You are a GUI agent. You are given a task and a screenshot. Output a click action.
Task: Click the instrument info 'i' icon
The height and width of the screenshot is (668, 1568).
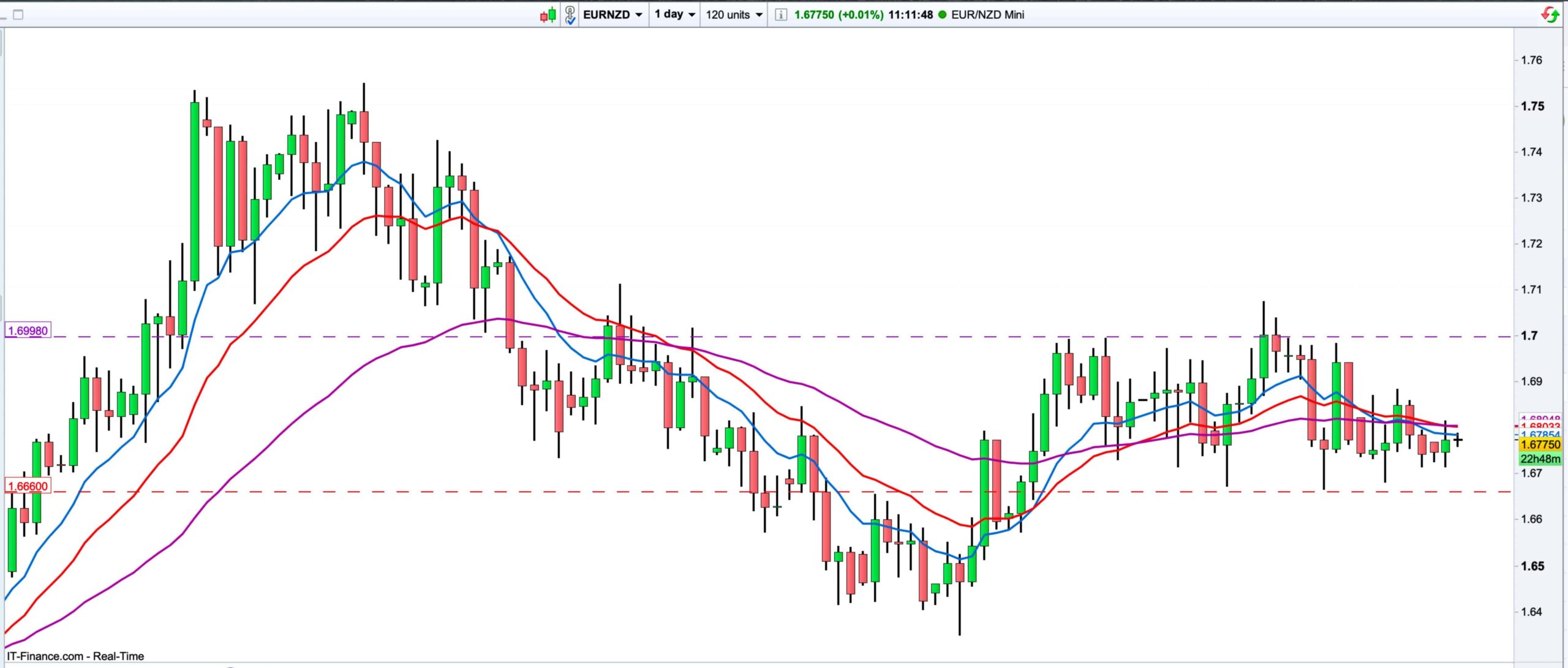[780, 15]
